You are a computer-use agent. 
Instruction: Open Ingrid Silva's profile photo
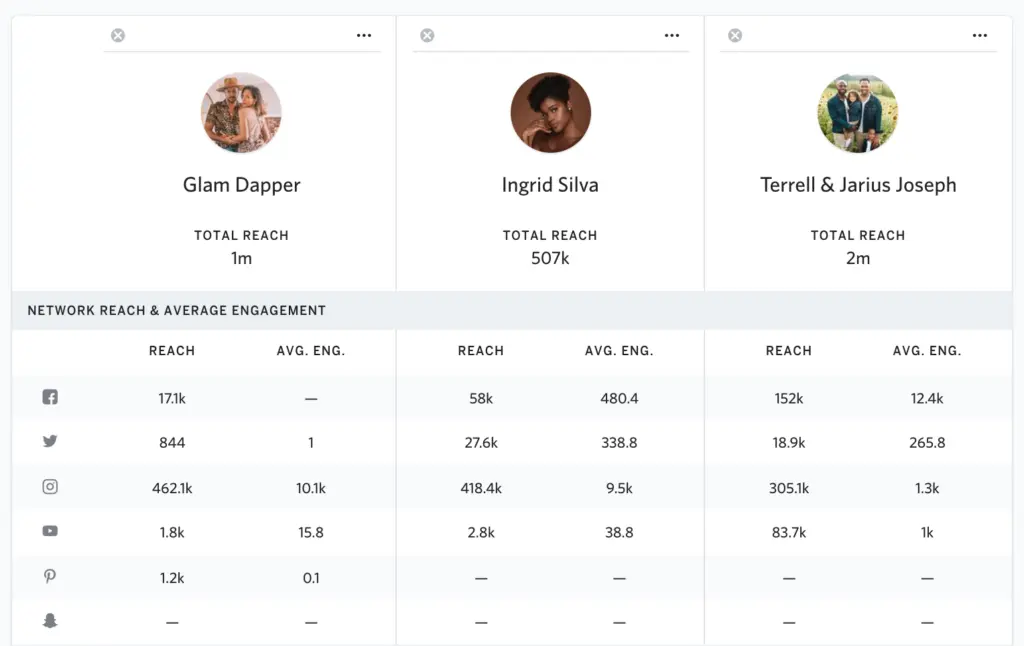pos(550,112)
